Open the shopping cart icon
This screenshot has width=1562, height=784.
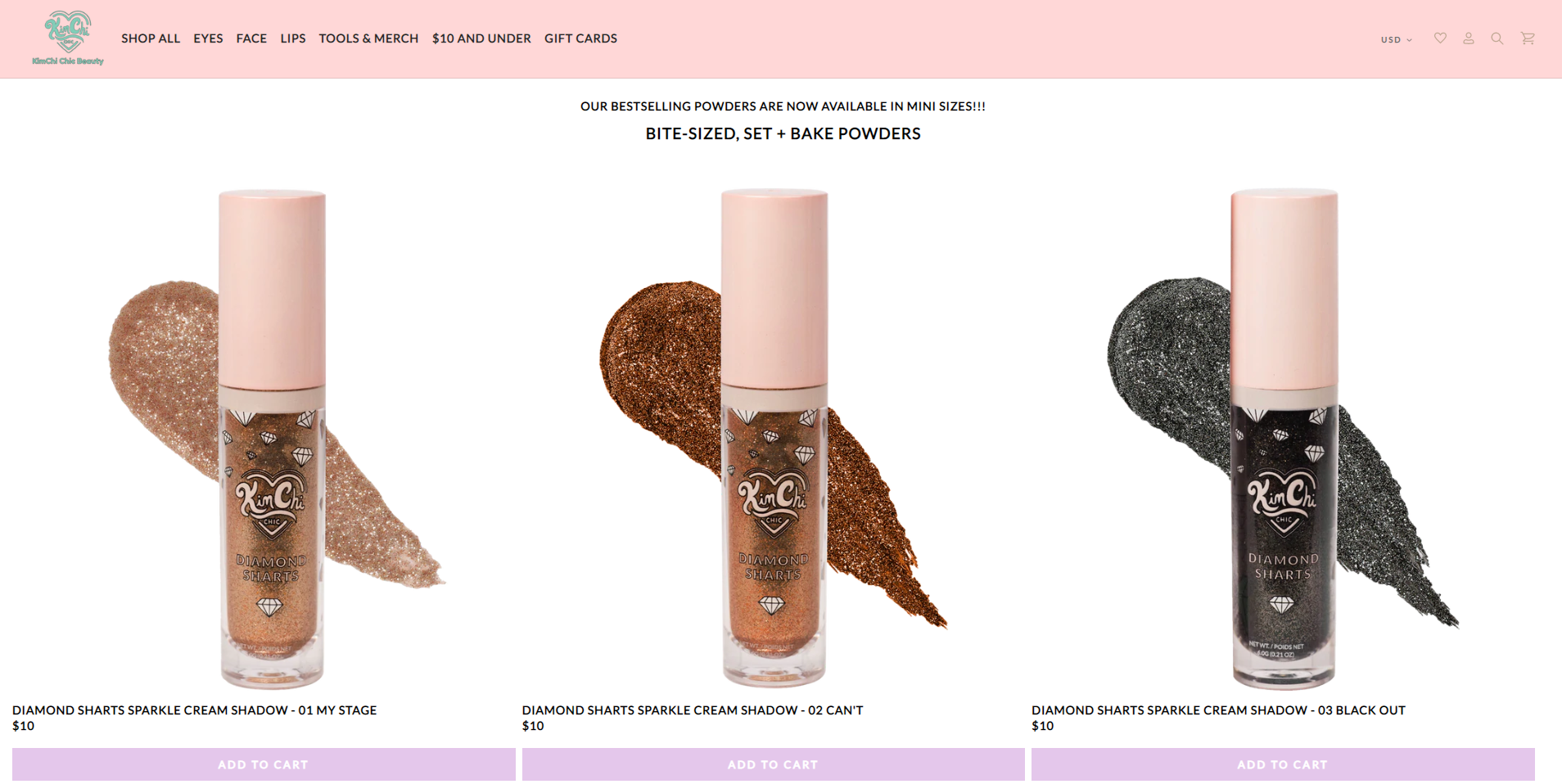coord(1528,38)
